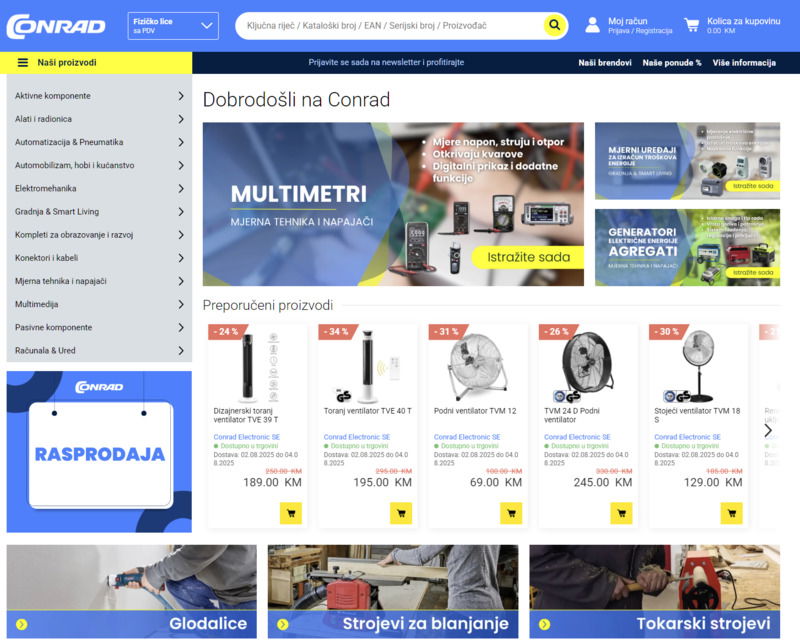The image size is (800, 644).
Task: Add Podni ventilator TVM 12 to cart
Action: (x=511, y=513)
